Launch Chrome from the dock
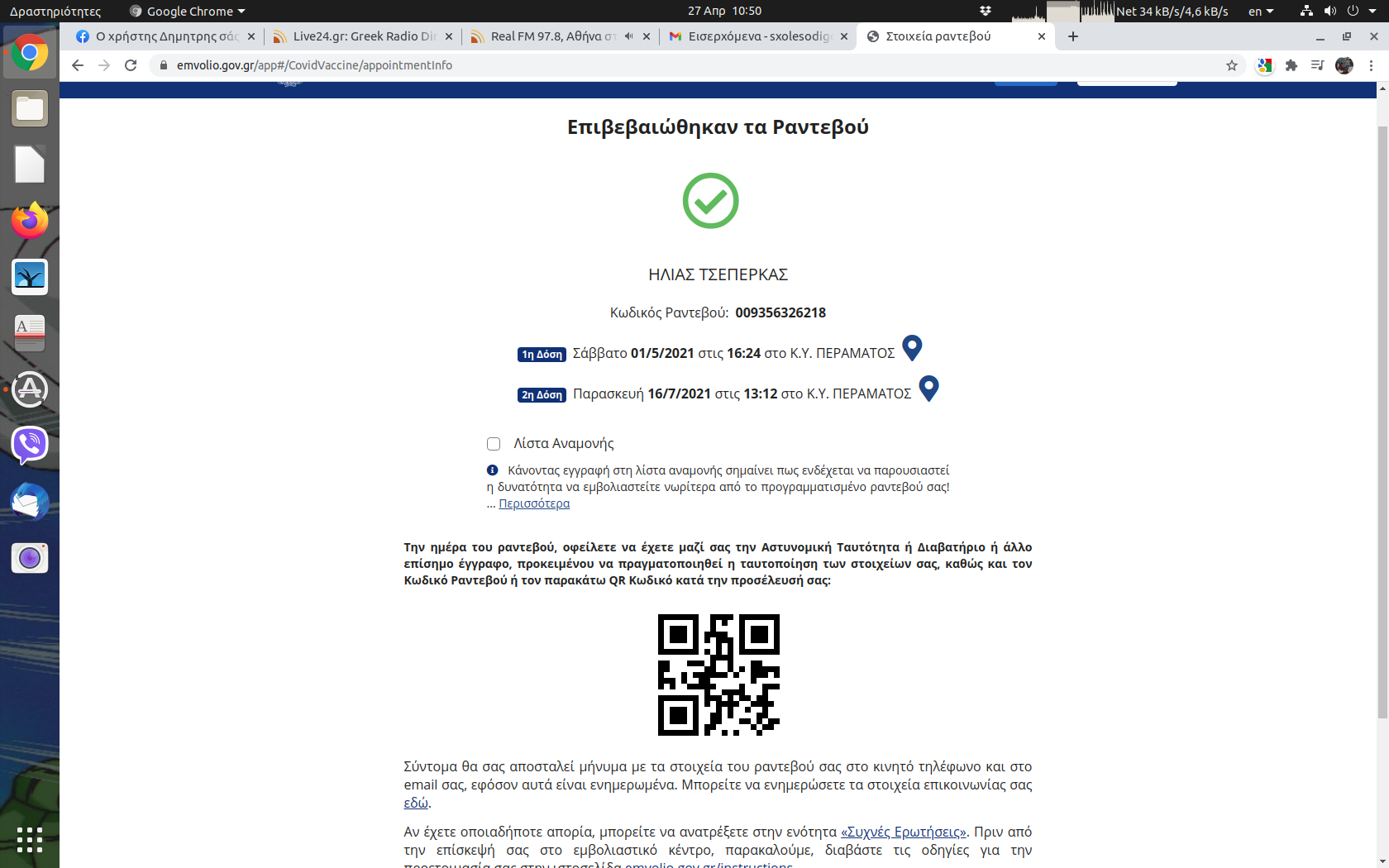1389x868 pixels. point(30,54)
